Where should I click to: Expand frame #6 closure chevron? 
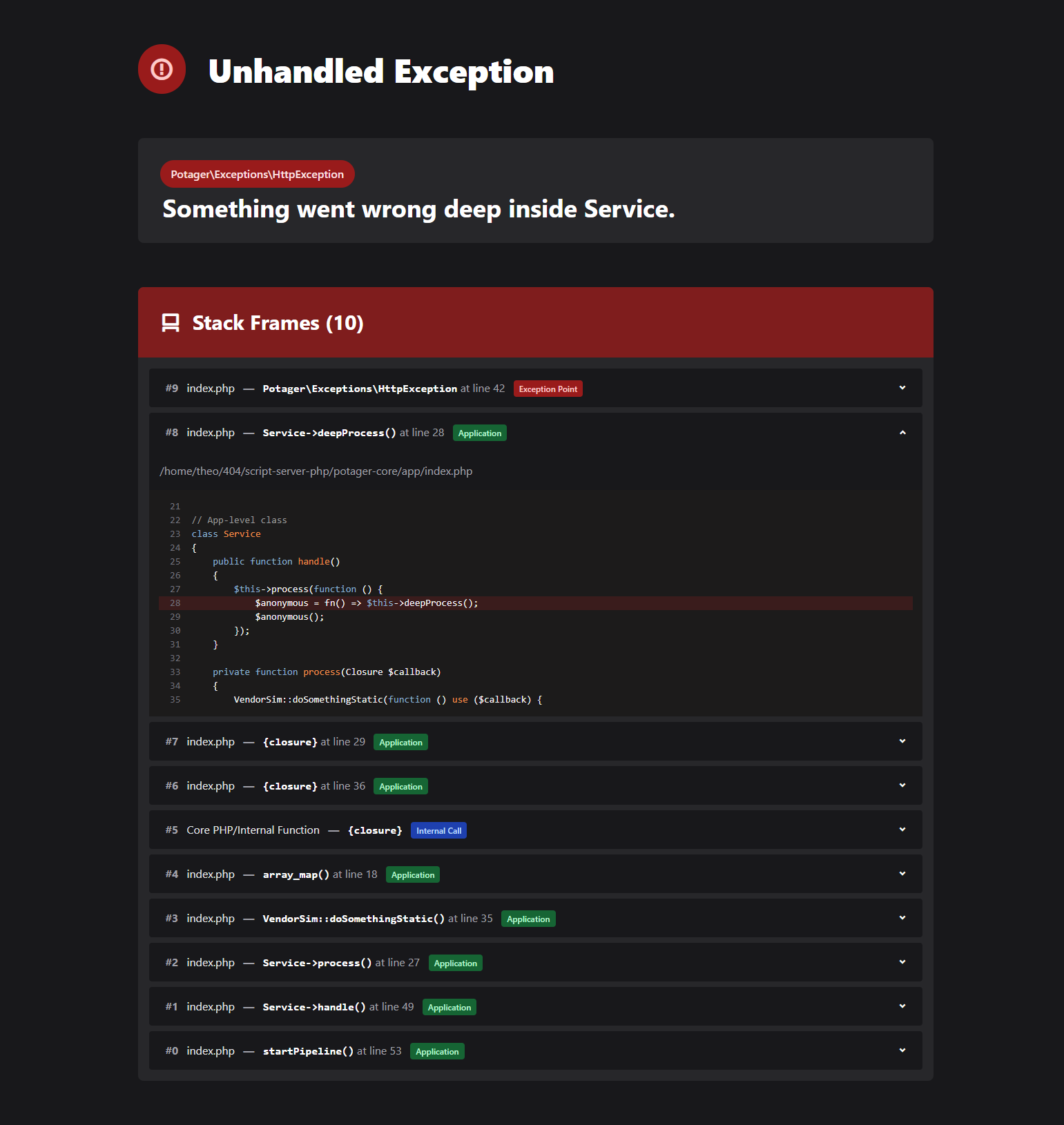click(902, 785)
